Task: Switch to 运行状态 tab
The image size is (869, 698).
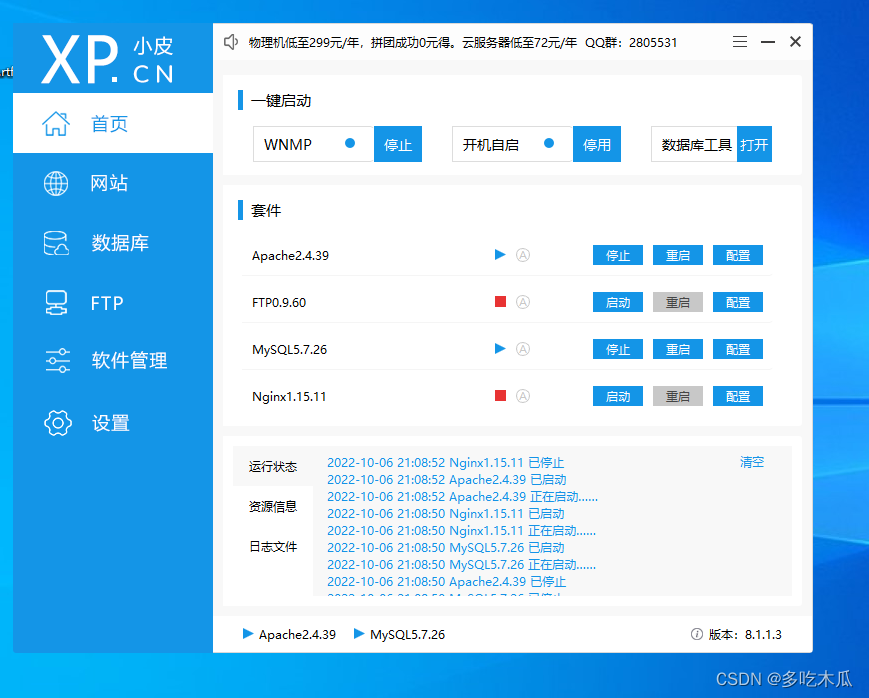Action: (273, 466)
